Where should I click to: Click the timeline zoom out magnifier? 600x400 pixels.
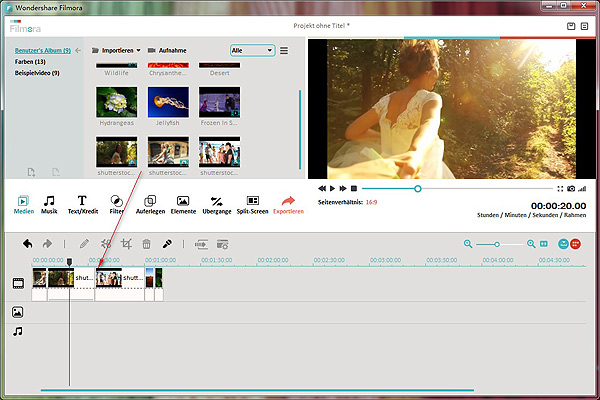point(468,244)
